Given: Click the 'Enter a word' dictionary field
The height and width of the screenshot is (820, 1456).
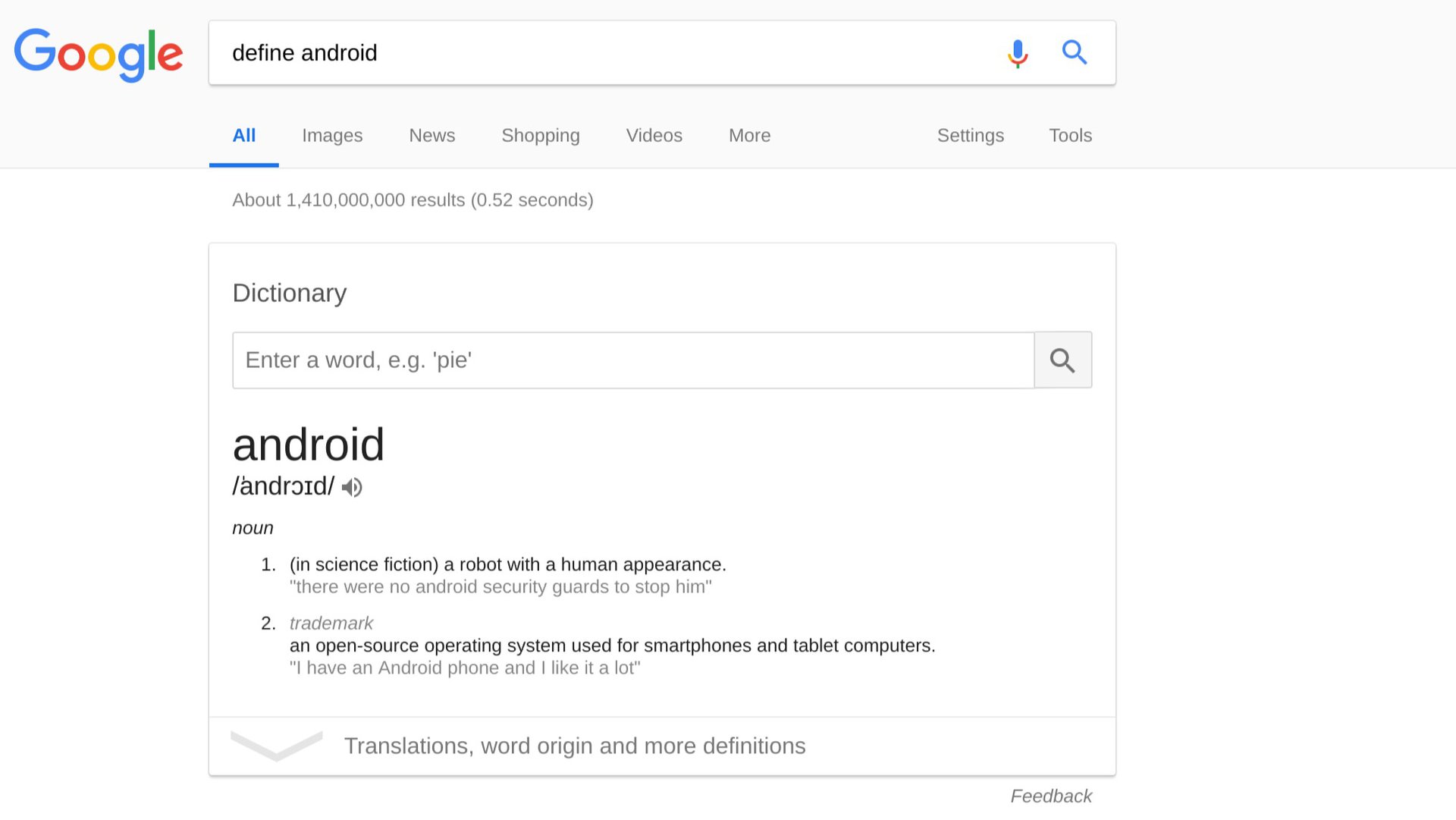Looking at the screenshot, I should pyautogui.click(x=633, y=360).
